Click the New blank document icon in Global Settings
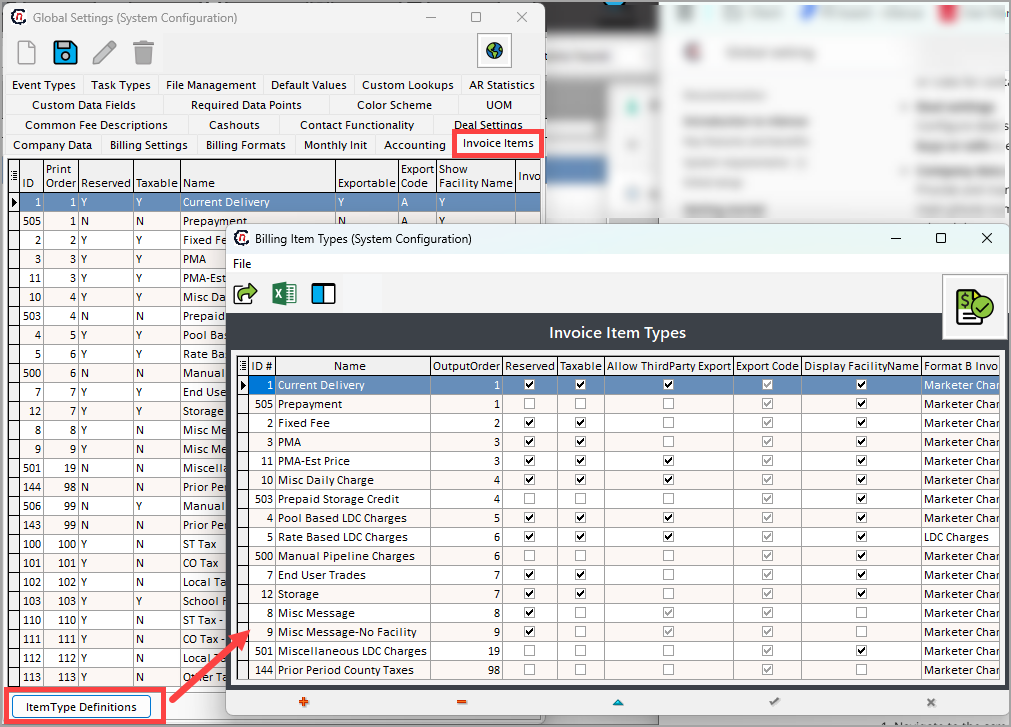 pyautogui.click(x=26, y=53)
